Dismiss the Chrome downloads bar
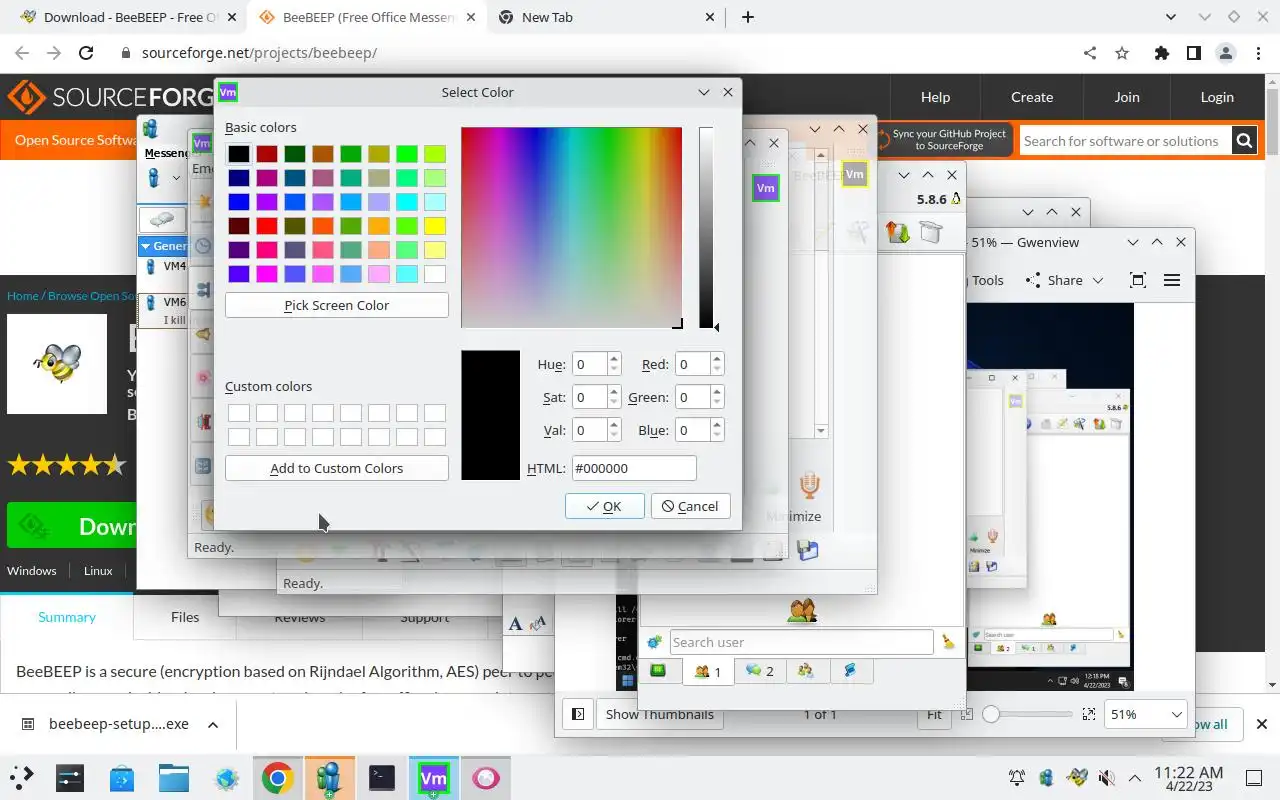The width and height of the screenshot is (1280, 800). click(1261, 724)
